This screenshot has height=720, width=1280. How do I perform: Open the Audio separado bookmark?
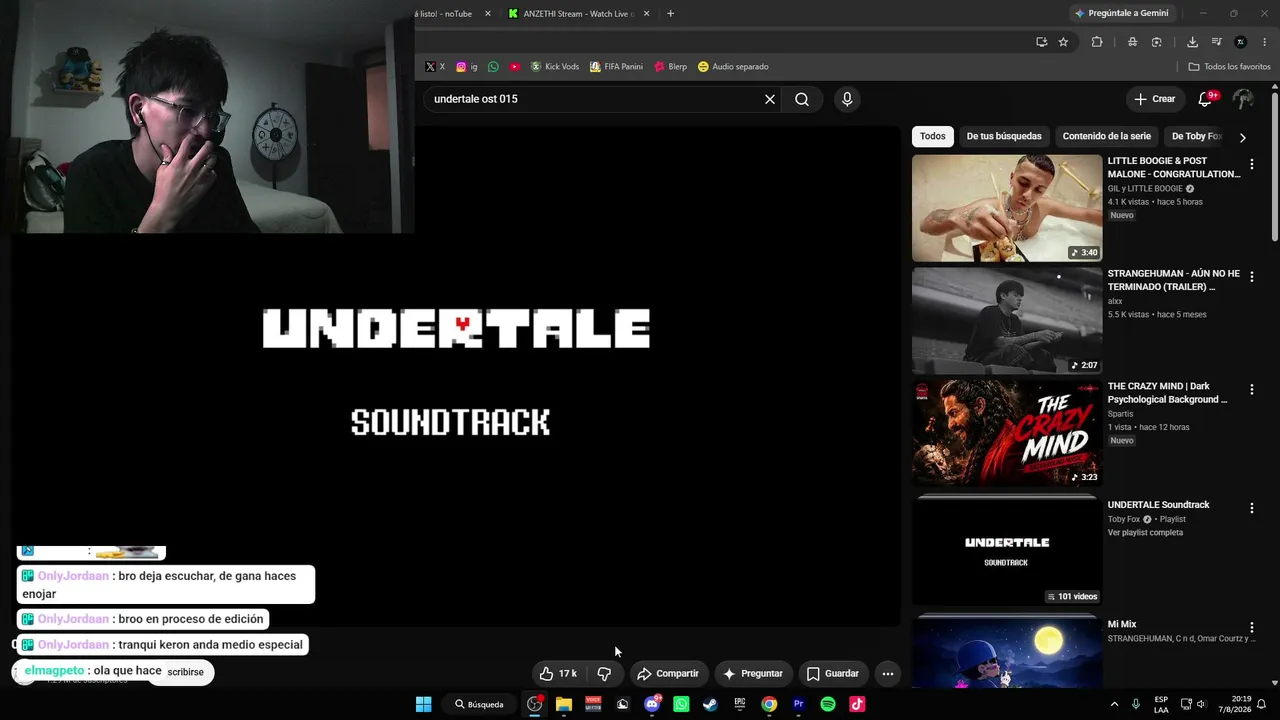(733, 67)
